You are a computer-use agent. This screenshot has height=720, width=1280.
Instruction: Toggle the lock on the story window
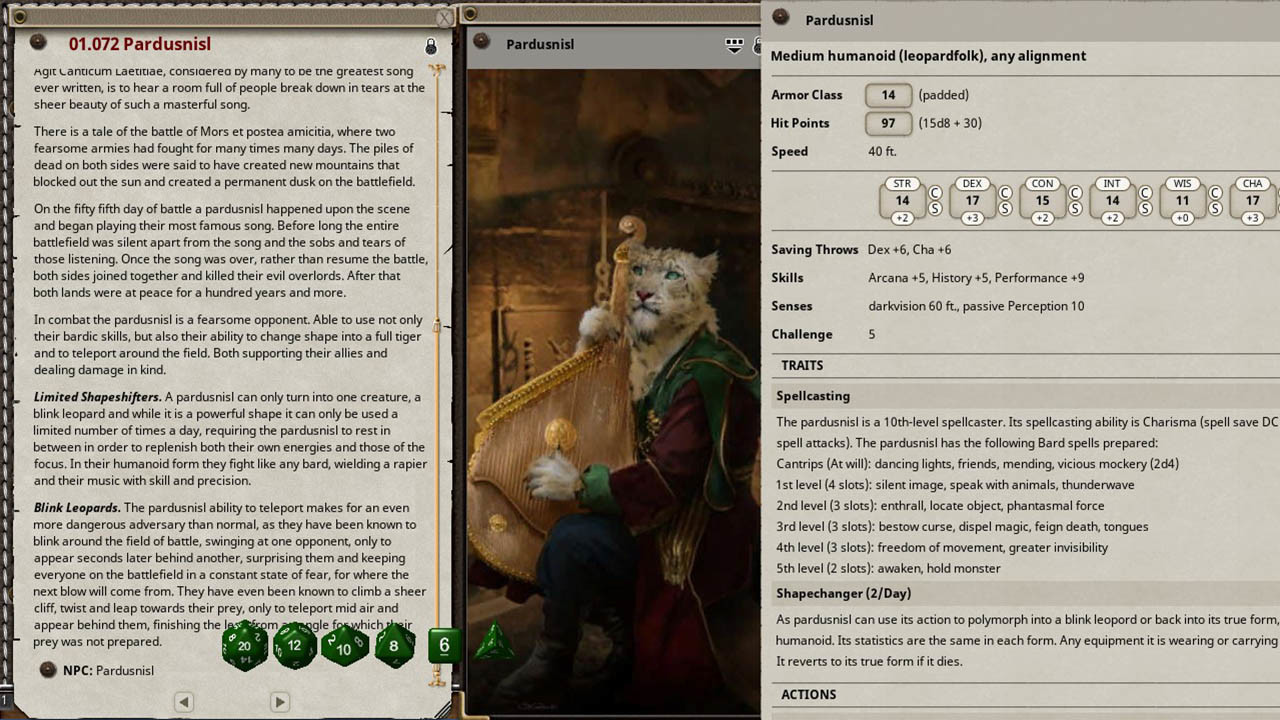(431, 46)
